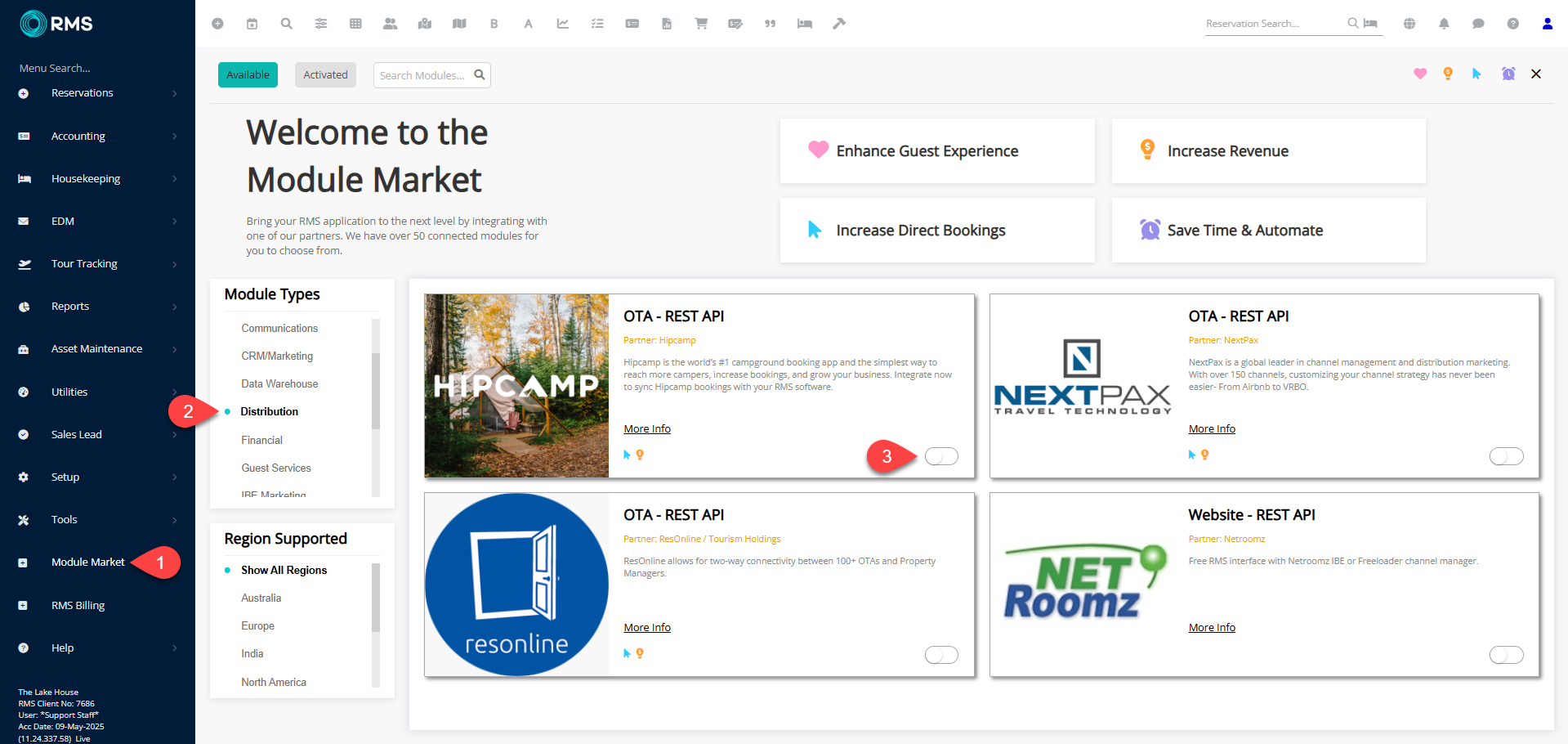Select the Show All Regions filter
This screenshot has width=1568, height=744.
(284, 570)
